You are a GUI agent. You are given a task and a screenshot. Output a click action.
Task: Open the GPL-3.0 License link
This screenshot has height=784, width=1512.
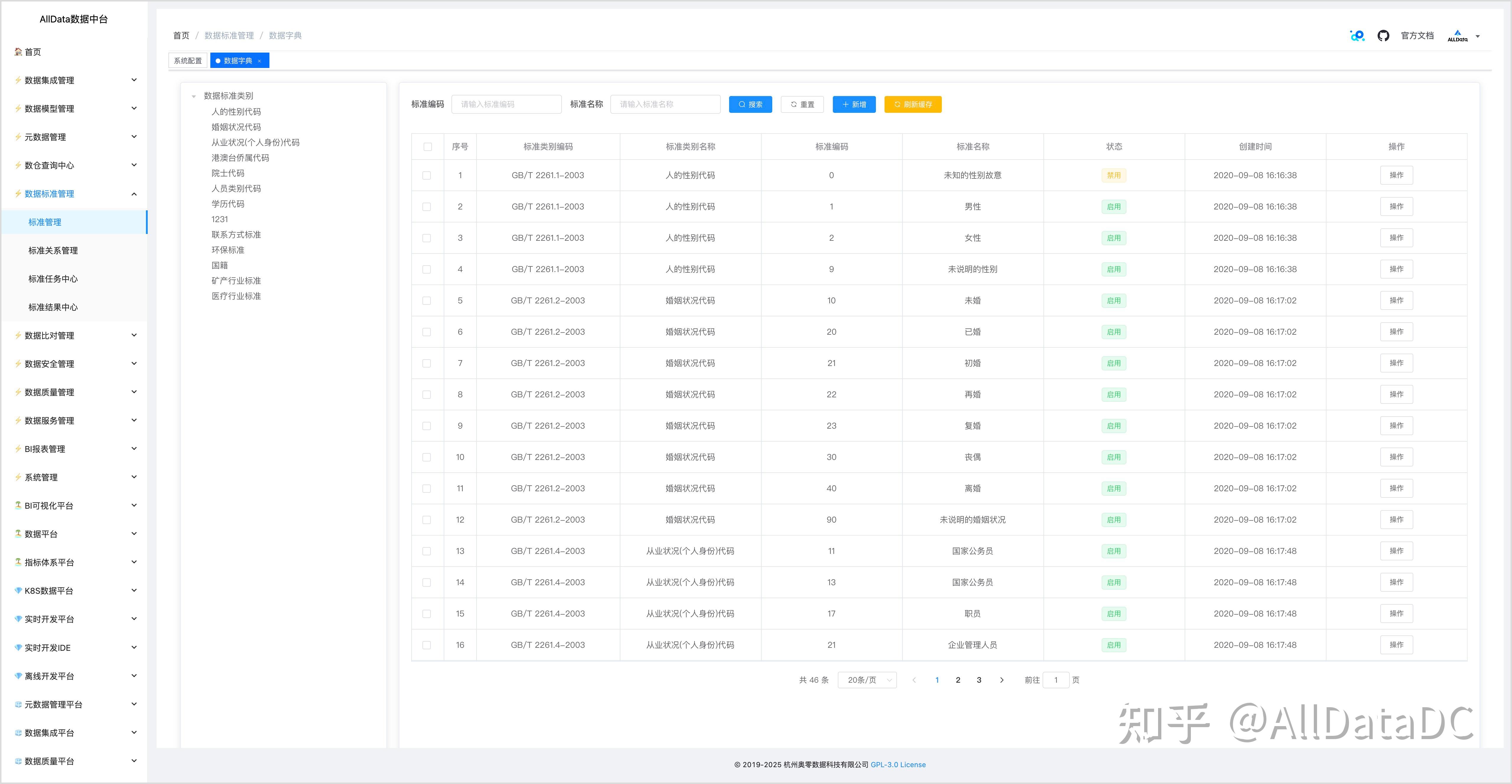pyautogui.click(x=898, y=765)
